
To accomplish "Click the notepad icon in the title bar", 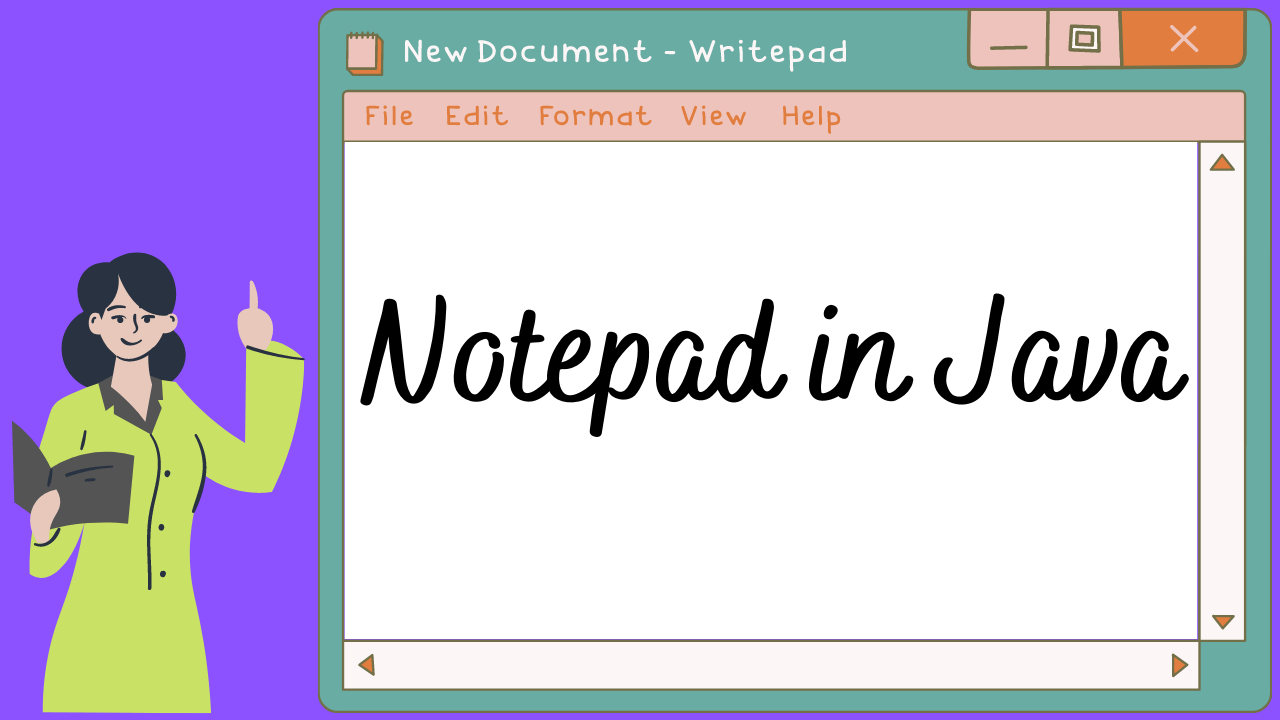I will click(x=365, y=51).
